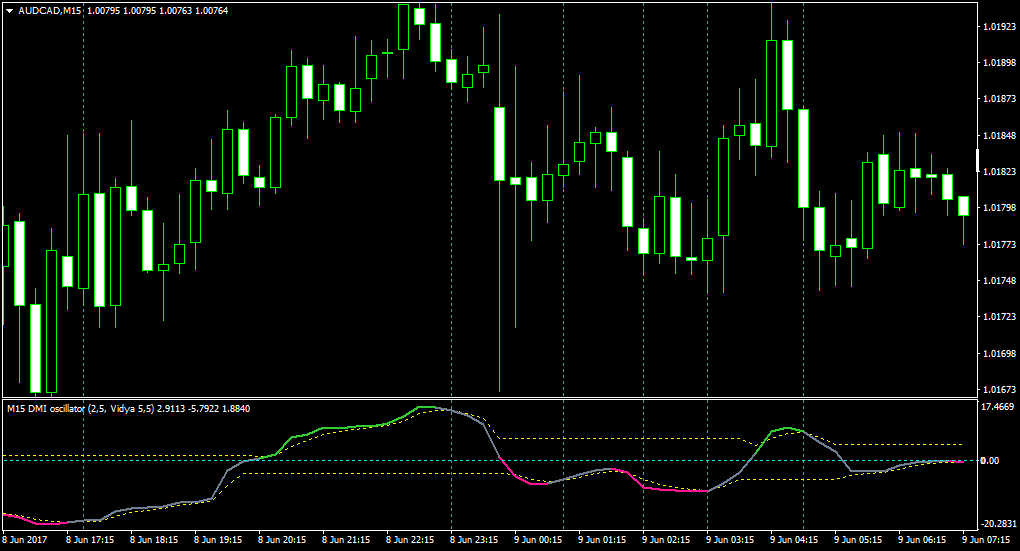
Task: Open the chart menu triangle beside AUDCAD,M15
Action: coord(10,11)
